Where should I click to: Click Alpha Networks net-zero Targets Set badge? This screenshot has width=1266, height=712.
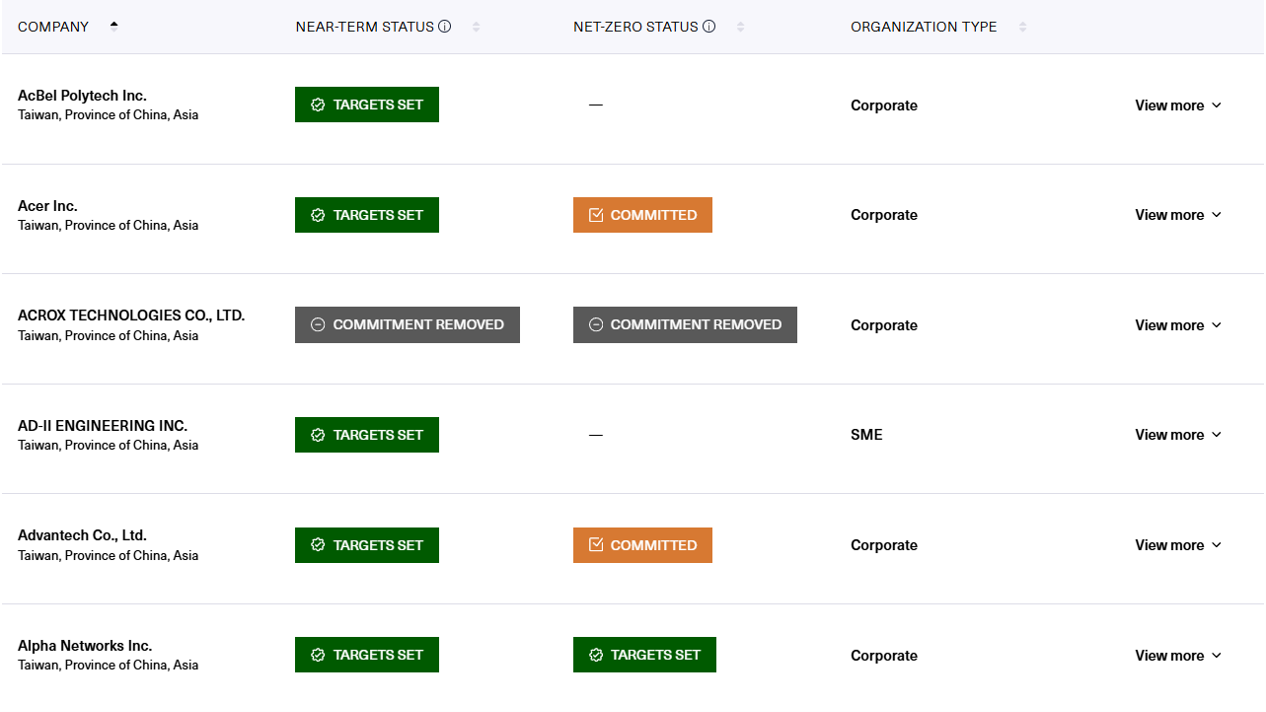tap(644, 655)
